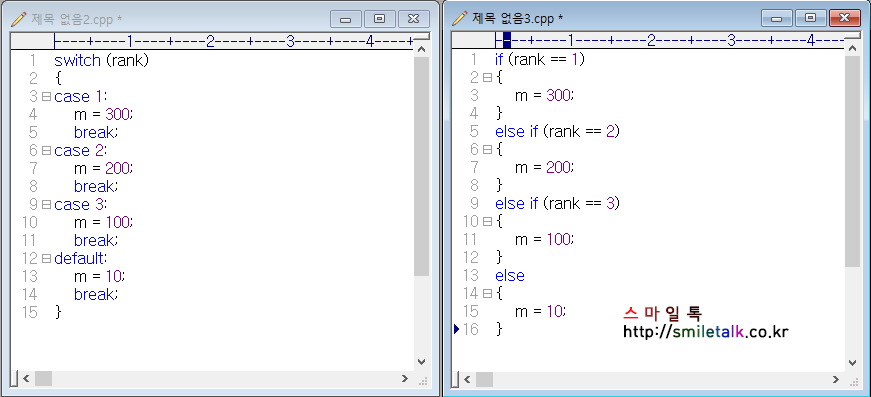871x397 pixels.
Task: Click the title text 제목 없음3.cpp
Action: 518,19
